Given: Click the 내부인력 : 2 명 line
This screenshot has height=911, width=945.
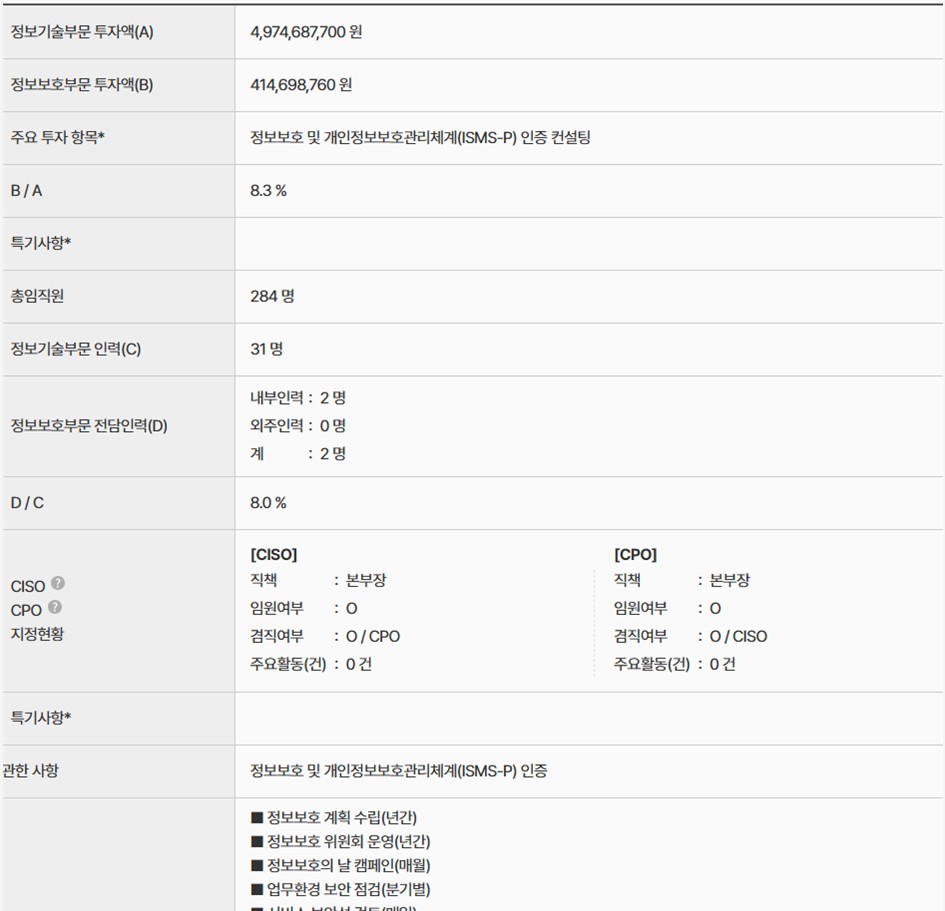Looking at the screenshot, I should pos(297,398).
